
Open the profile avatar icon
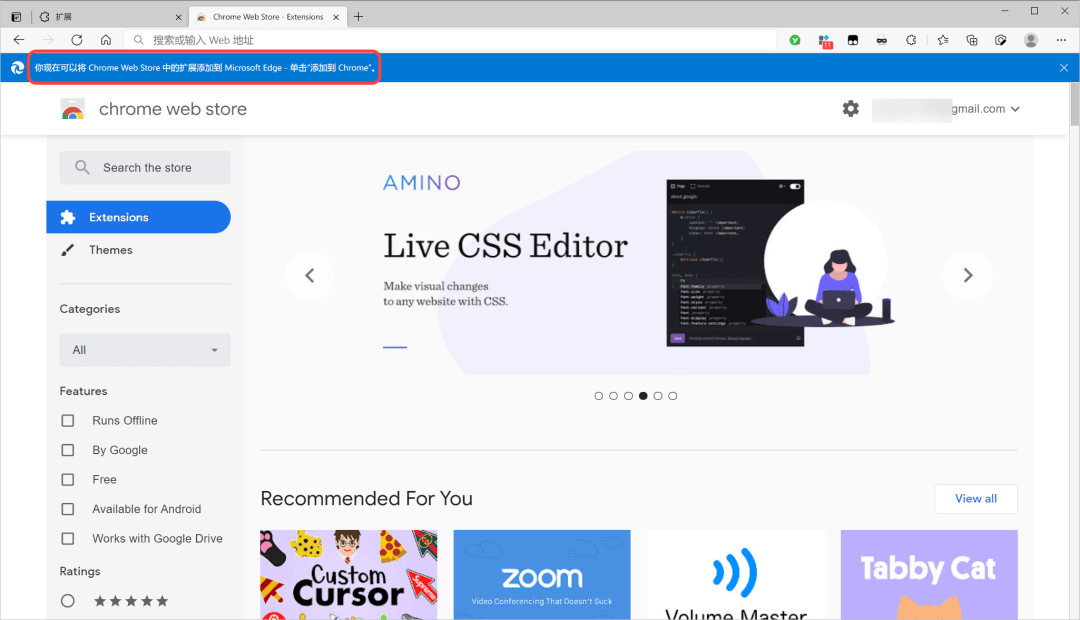[1030, 40]
